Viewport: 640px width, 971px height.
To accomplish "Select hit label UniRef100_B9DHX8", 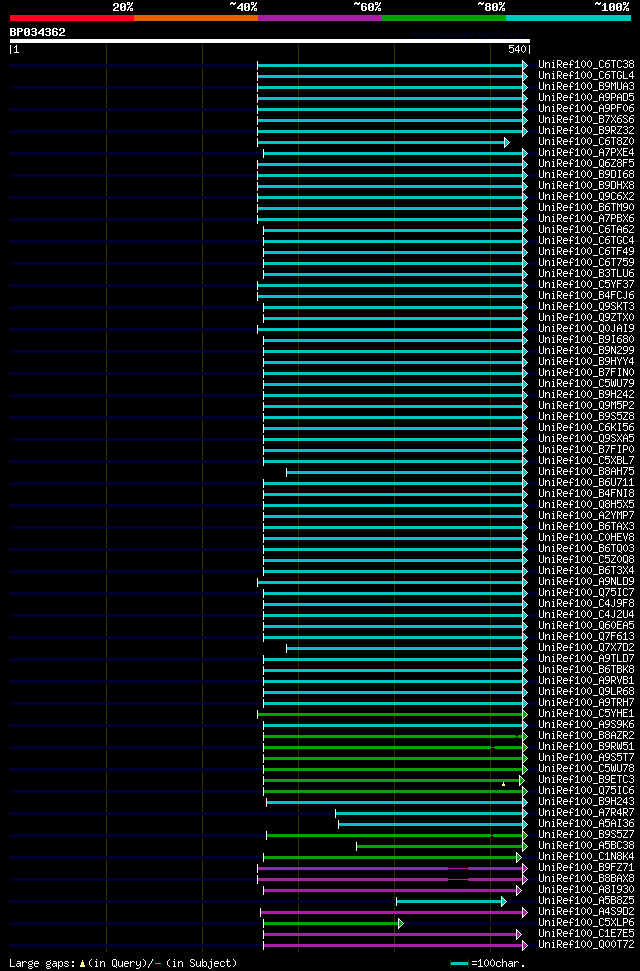I will point(586,186).
